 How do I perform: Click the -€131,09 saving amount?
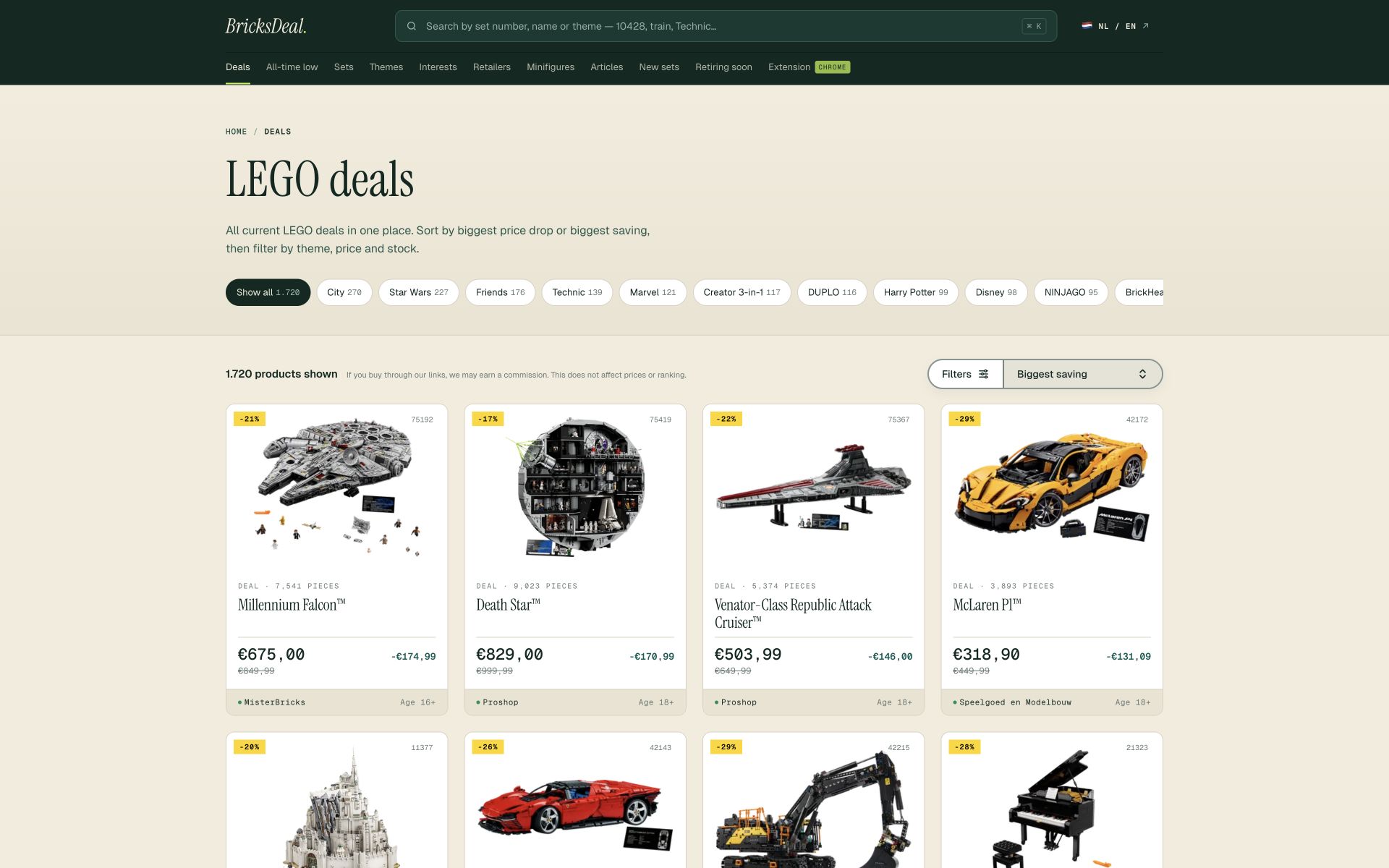tap(1129, 657)
